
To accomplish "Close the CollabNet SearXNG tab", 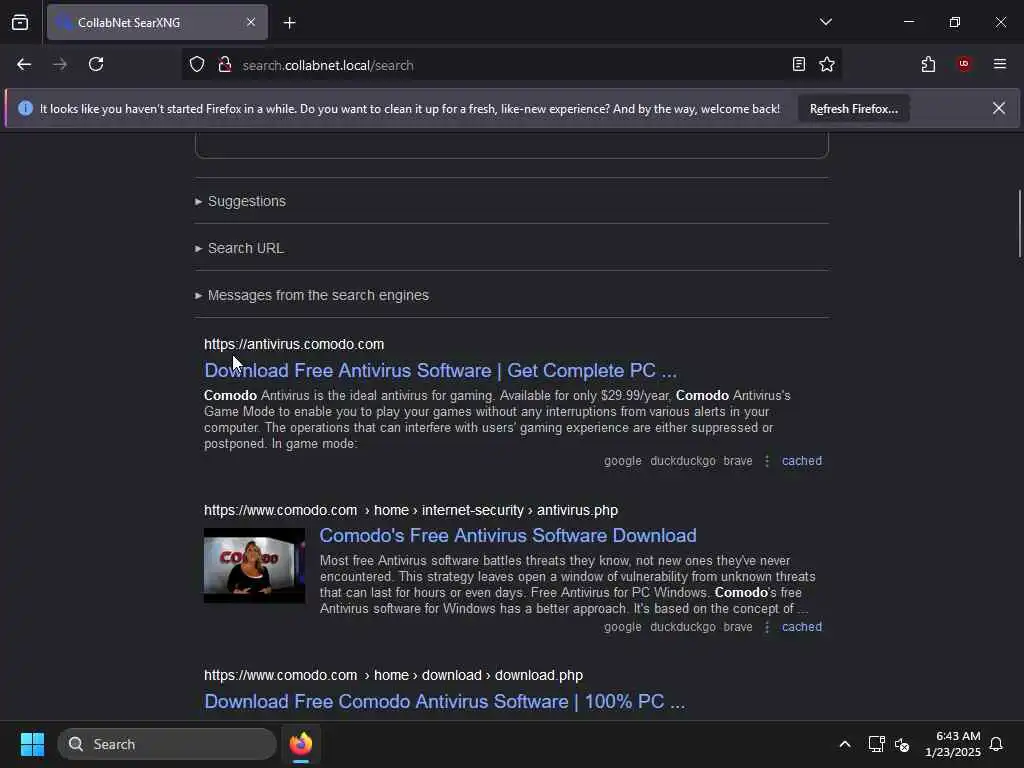I will [x=251, y=22].
